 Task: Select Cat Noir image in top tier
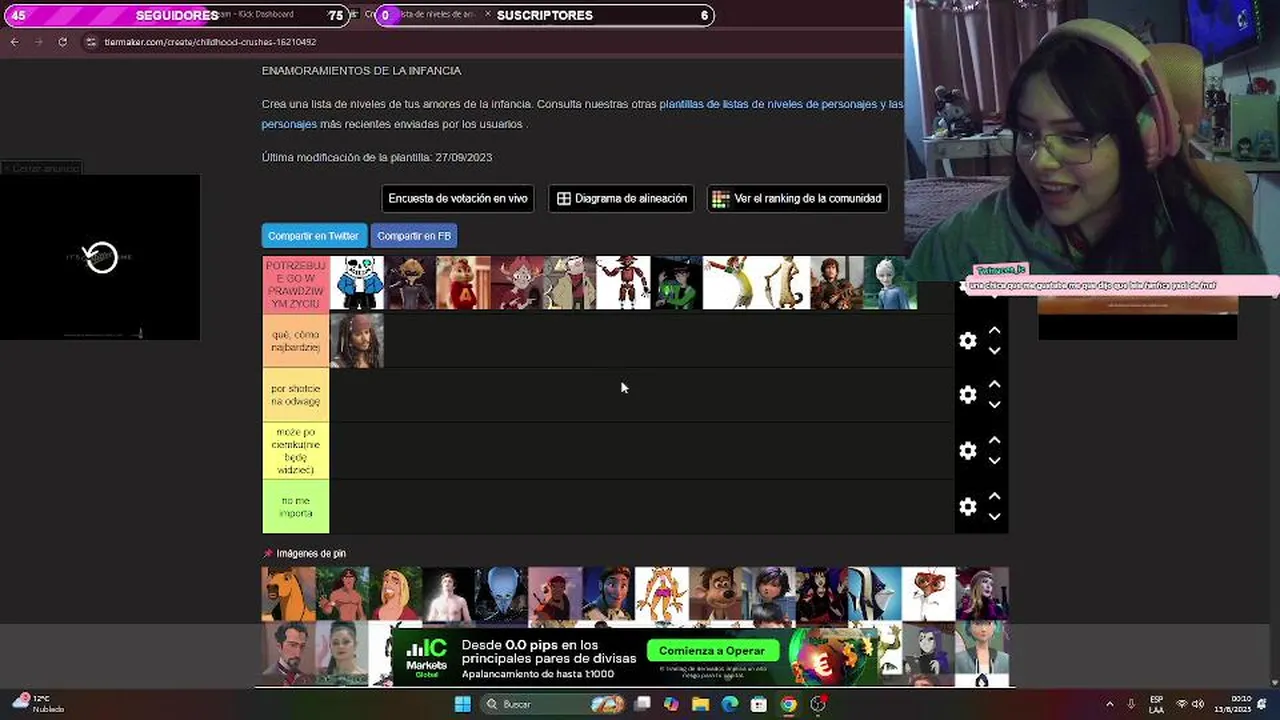(410, 283)
